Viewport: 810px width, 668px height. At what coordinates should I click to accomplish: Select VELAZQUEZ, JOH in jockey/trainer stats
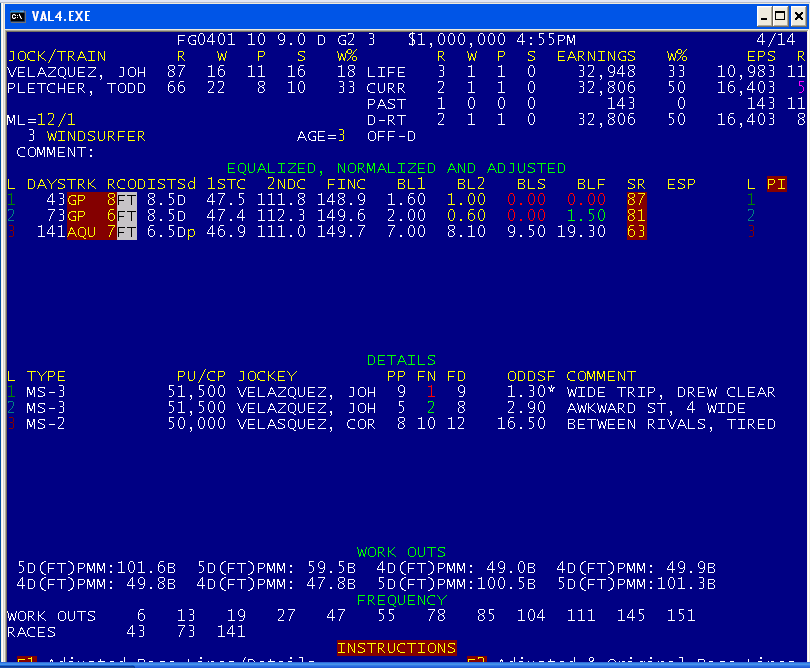point(76,72)
